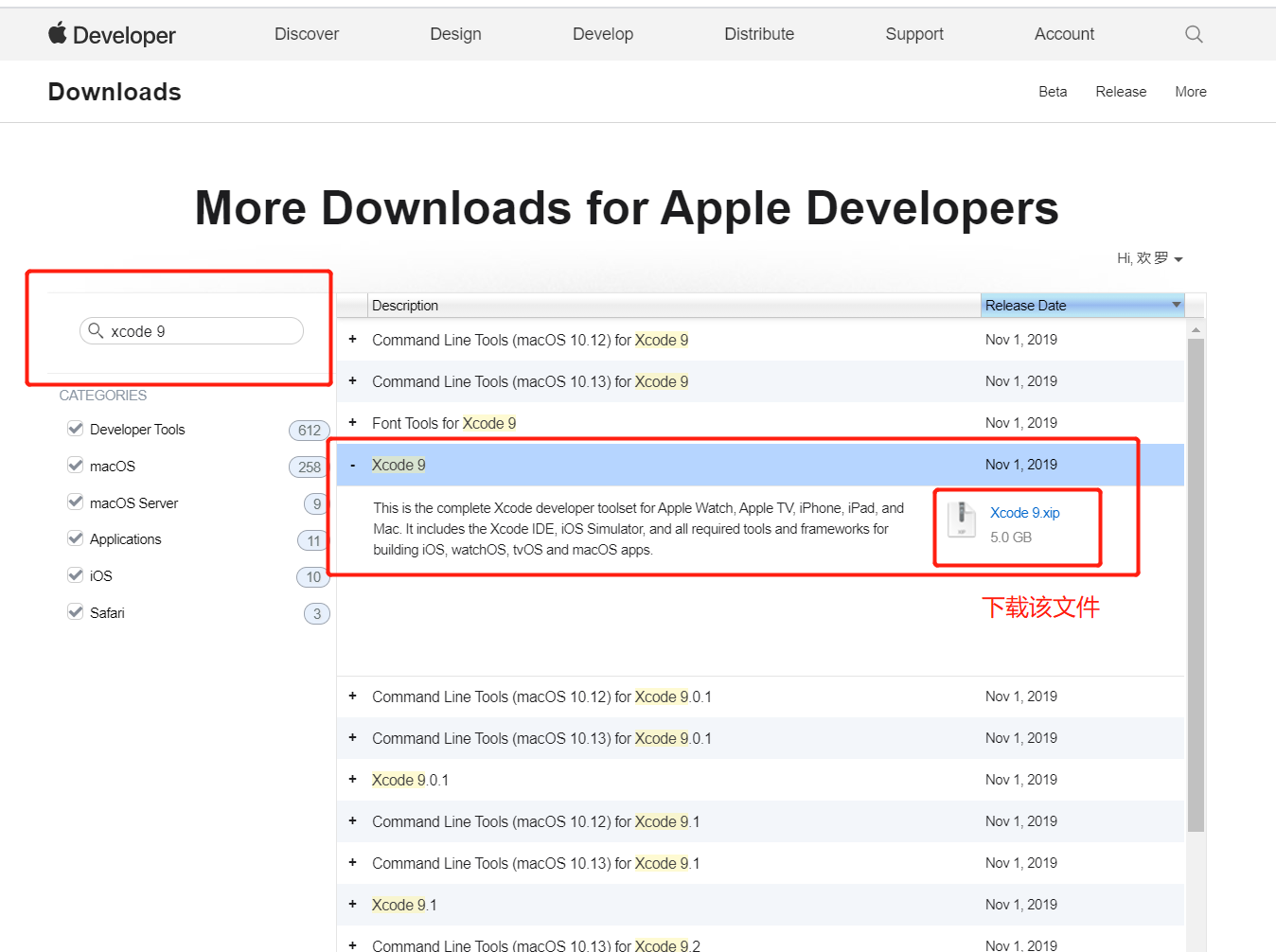
Task: Click the 3 count badge for Safari
Action: tap(316, 614)
